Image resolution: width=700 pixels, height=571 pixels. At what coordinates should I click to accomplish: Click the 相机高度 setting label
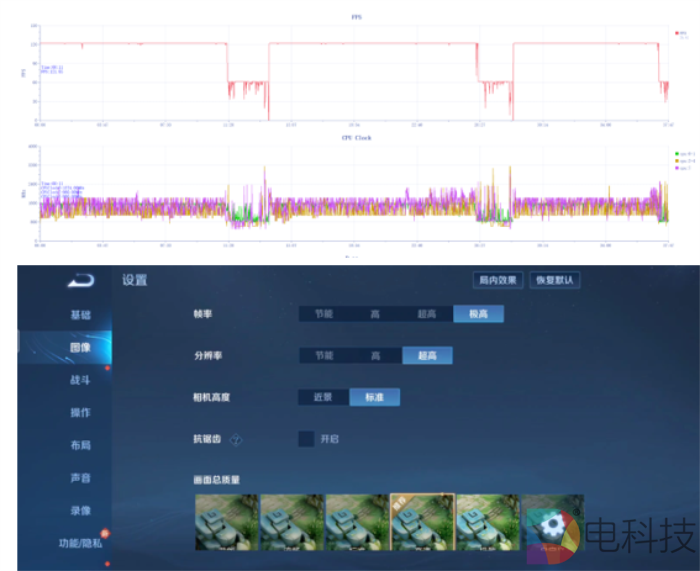pos(212,397)
